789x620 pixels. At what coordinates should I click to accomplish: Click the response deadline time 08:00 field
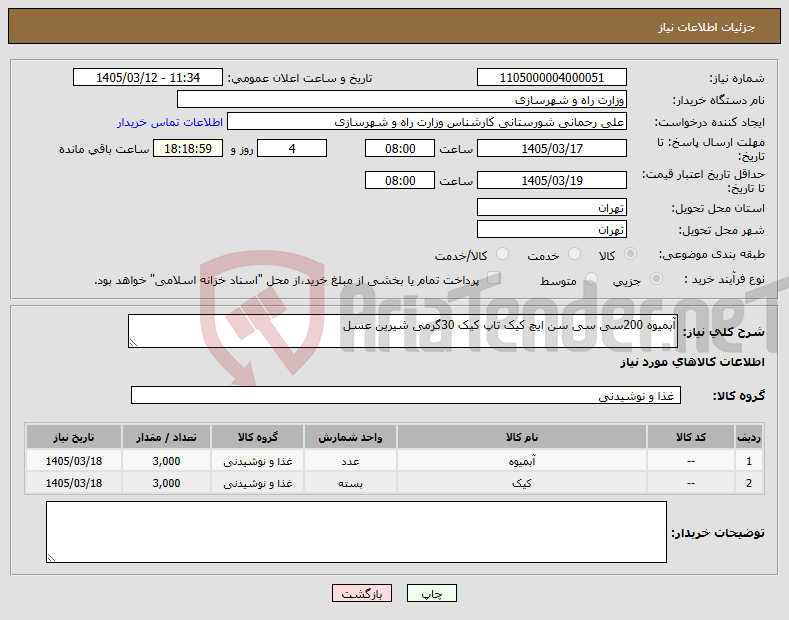[400, 148]
